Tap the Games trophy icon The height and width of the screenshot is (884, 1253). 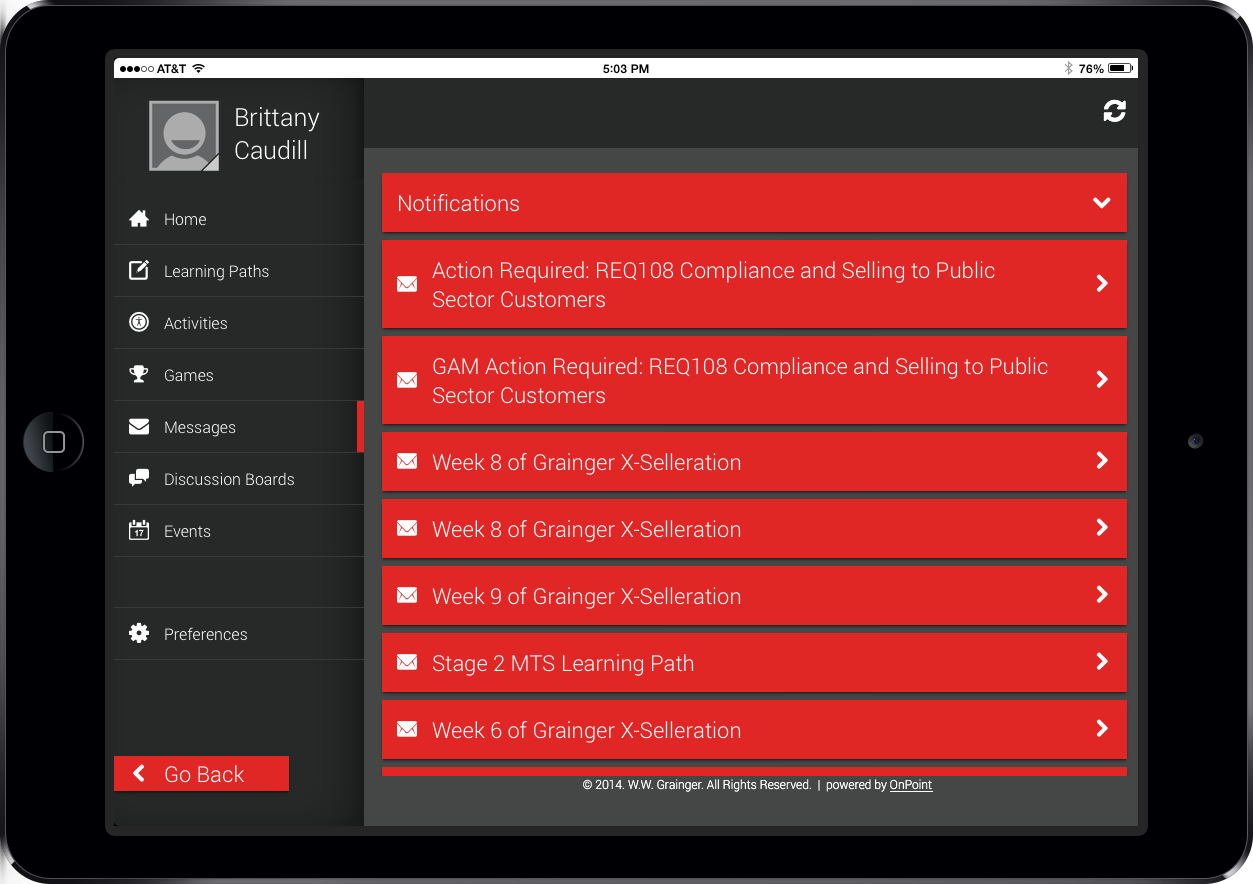point(139,375)
